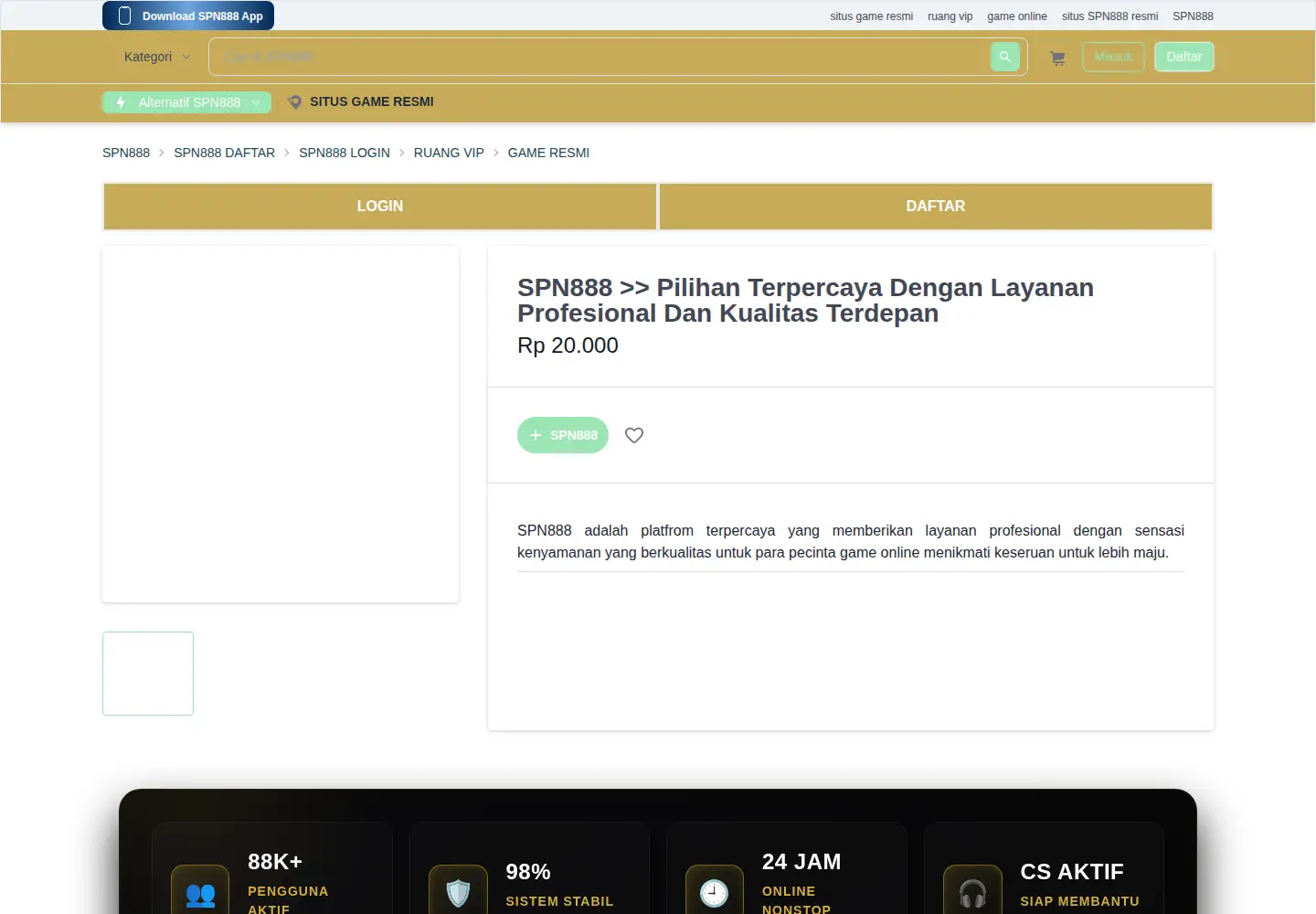
Task: Click the Download SPN888 App button
Action: coord(188,16)
